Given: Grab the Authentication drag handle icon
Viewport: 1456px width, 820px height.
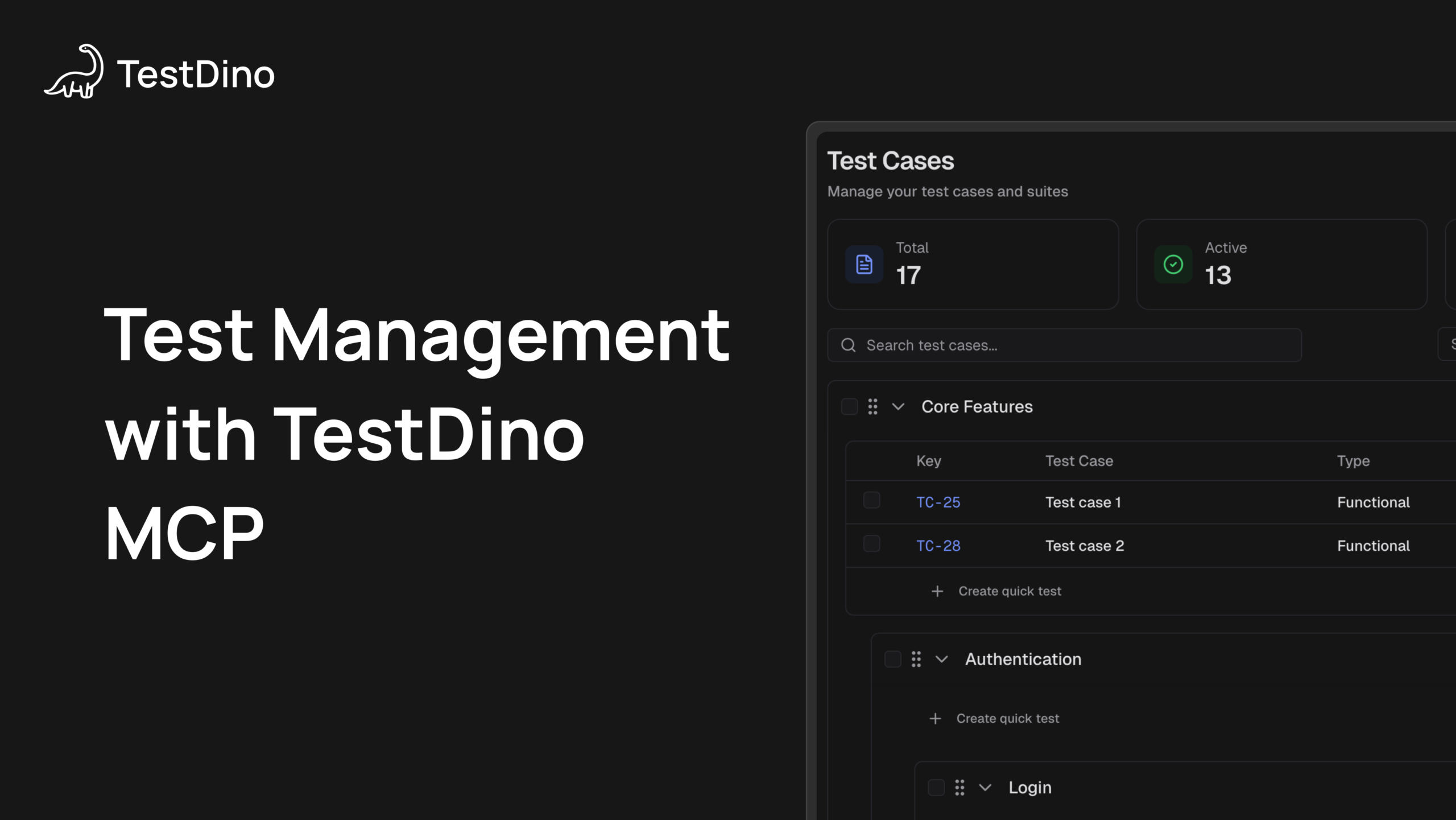Looking at the screenshot, I should coord(916,659).
